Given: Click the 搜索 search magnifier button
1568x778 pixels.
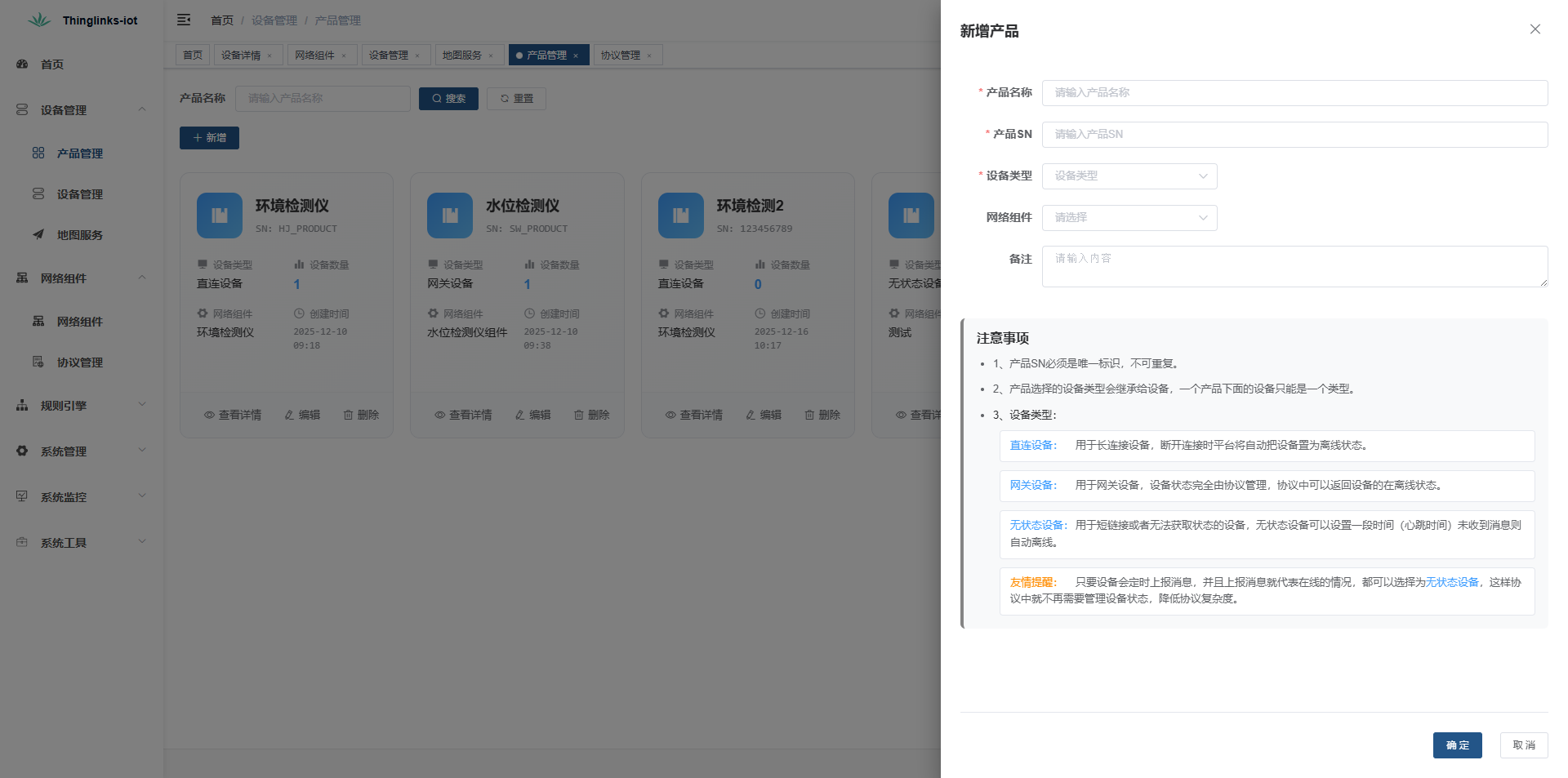Looking at the screenshot, I should 448,98.
